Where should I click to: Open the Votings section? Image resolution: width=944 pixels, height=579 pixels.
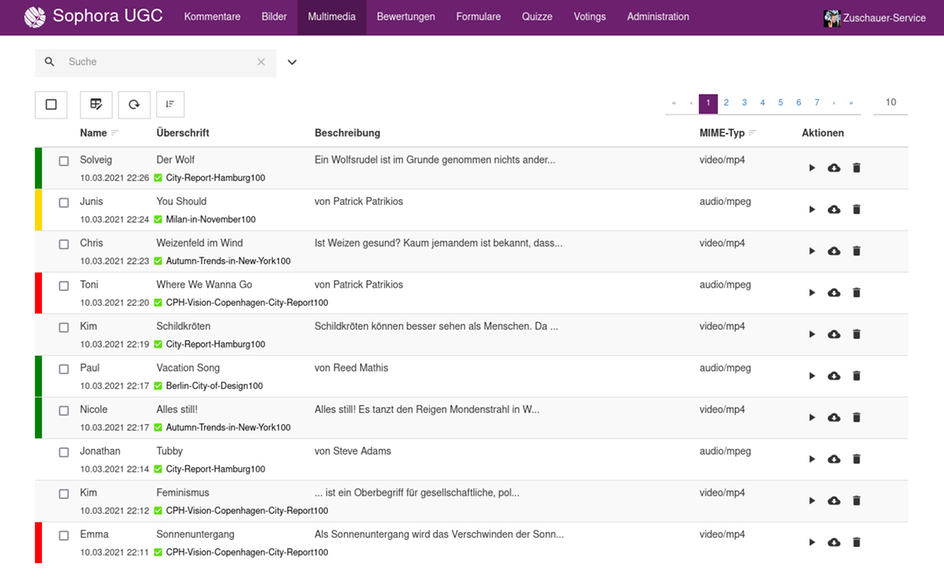pos(589,17)
